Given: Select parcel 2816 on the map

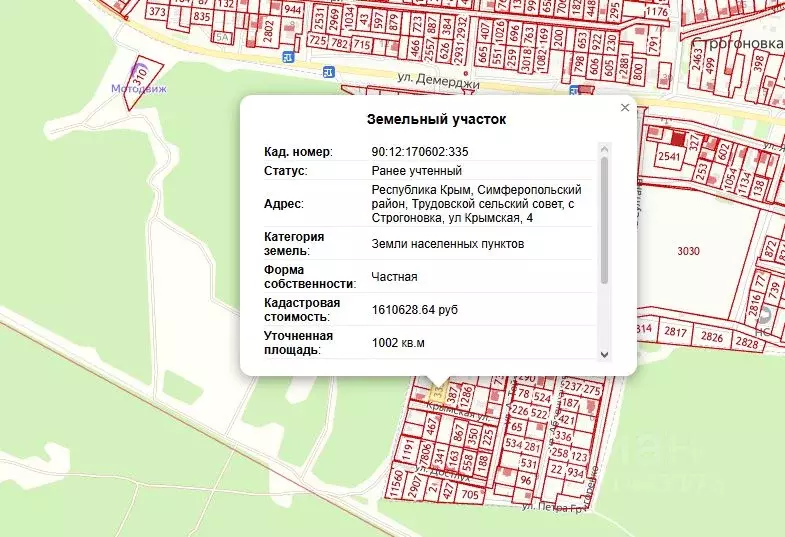Looking at the screenshot, I should pyautogui.click(x=755, y=304).
